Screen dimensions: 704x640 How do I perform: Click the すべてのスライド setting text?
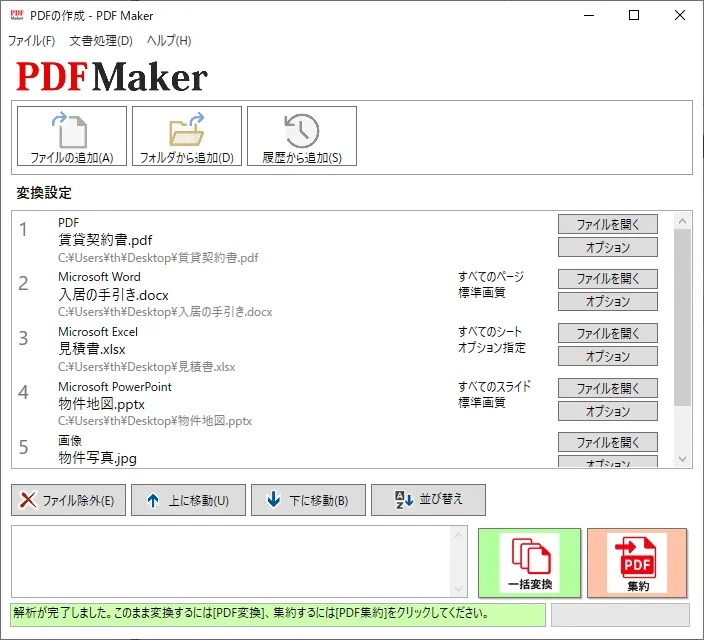tap(494, 386)
